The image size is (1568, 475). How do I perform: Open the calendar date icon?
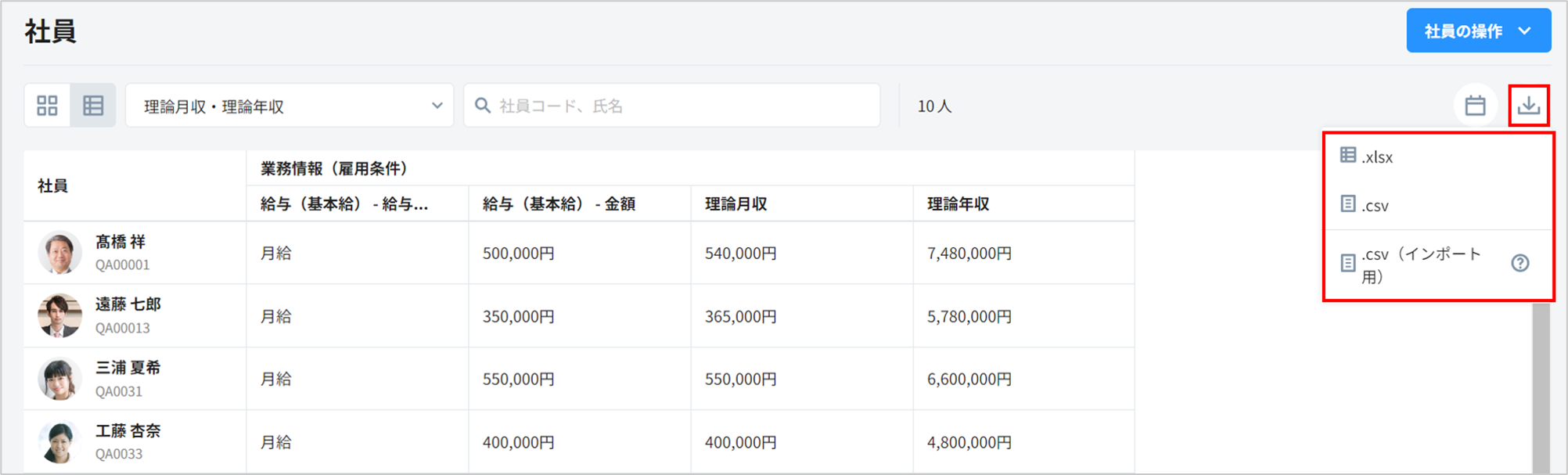[1475, 106]
